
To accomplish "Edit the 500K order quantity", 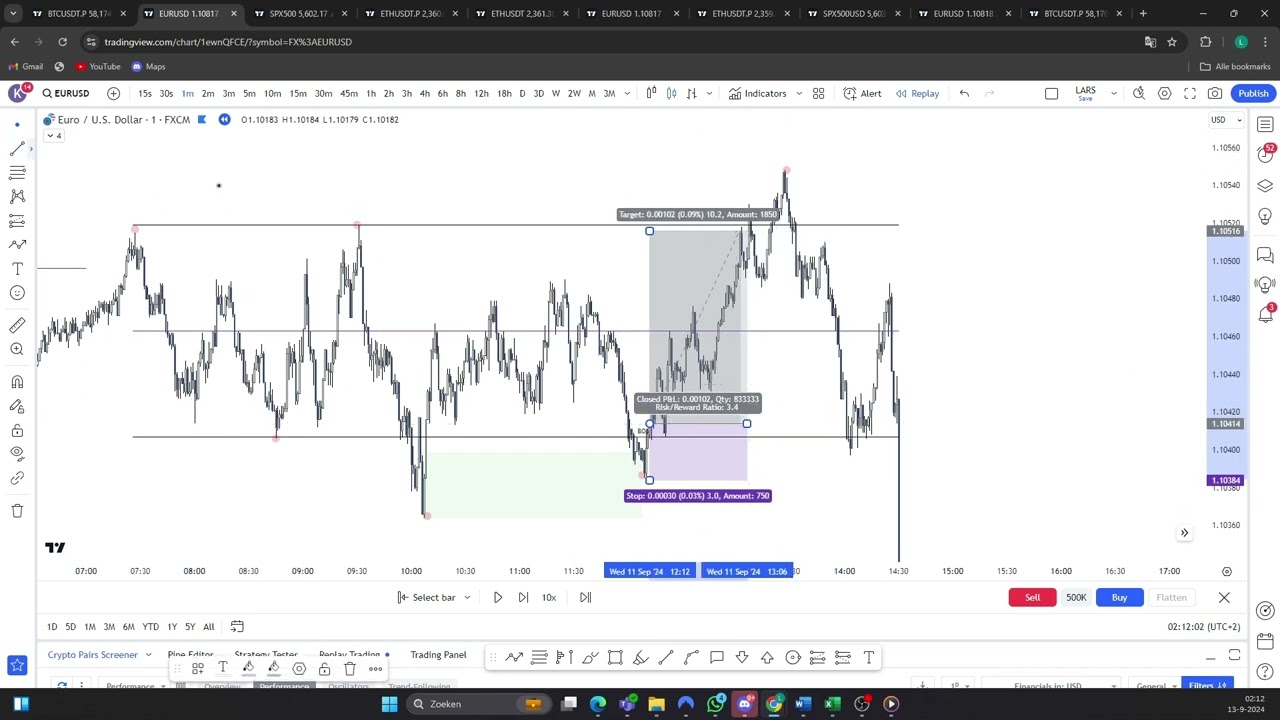I will 1076,597.
